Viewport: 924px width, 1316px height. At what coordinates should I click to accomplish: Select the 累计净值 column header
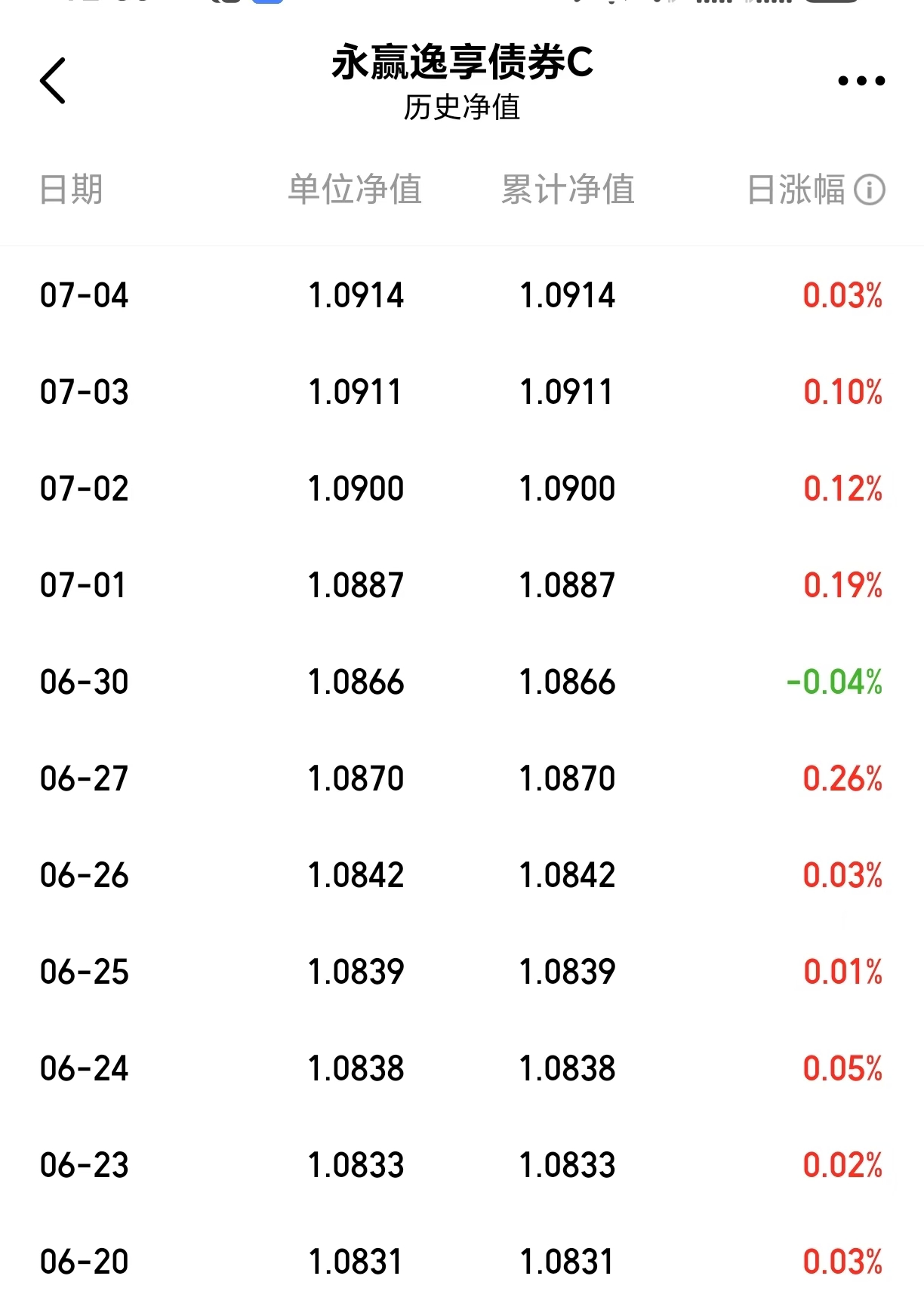[x=568, y=190]
